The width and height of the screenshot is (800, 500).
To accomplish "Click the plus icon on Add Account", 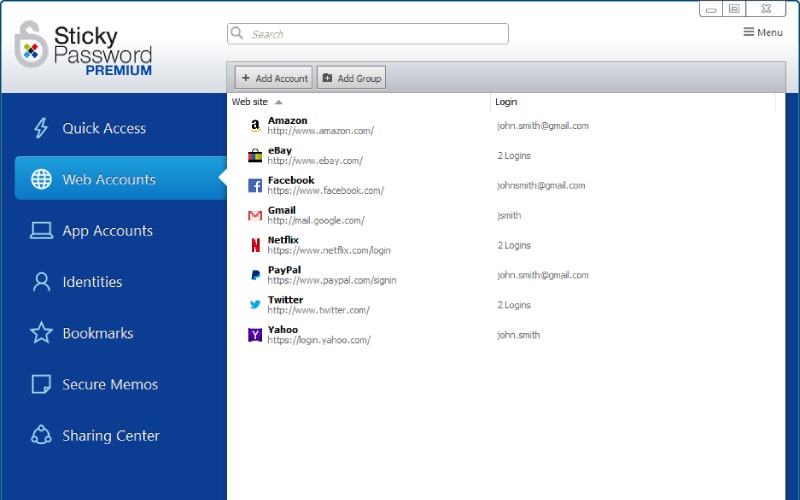I will point(246,78).
